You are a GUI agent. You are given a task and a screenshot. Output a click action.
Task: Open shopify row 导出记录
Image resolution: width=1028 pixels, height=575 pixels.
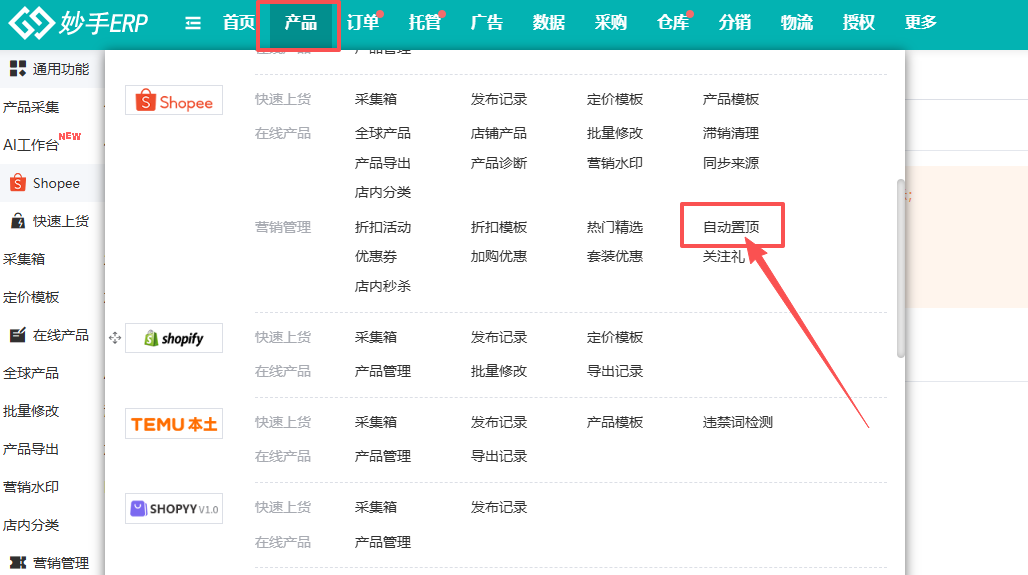tap(615, 371)
